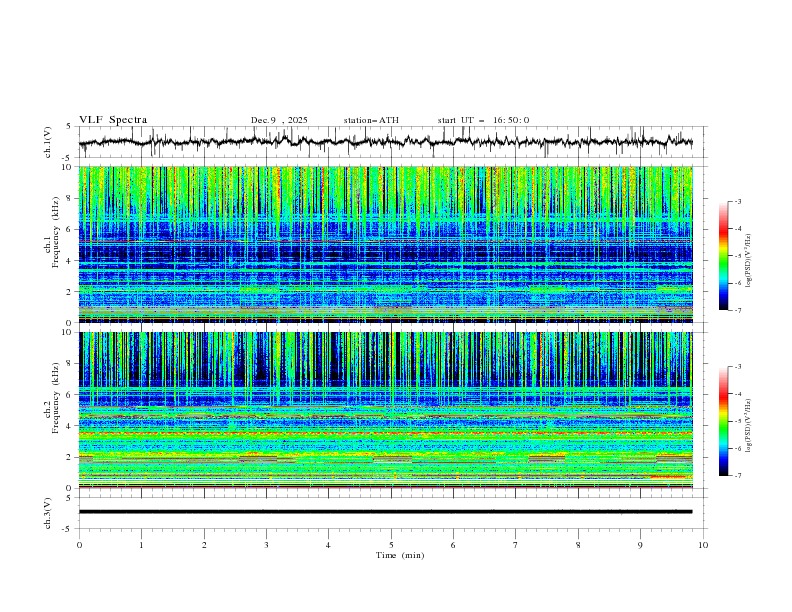
Task: Click the station=ATH label
Action: (371, 120)
